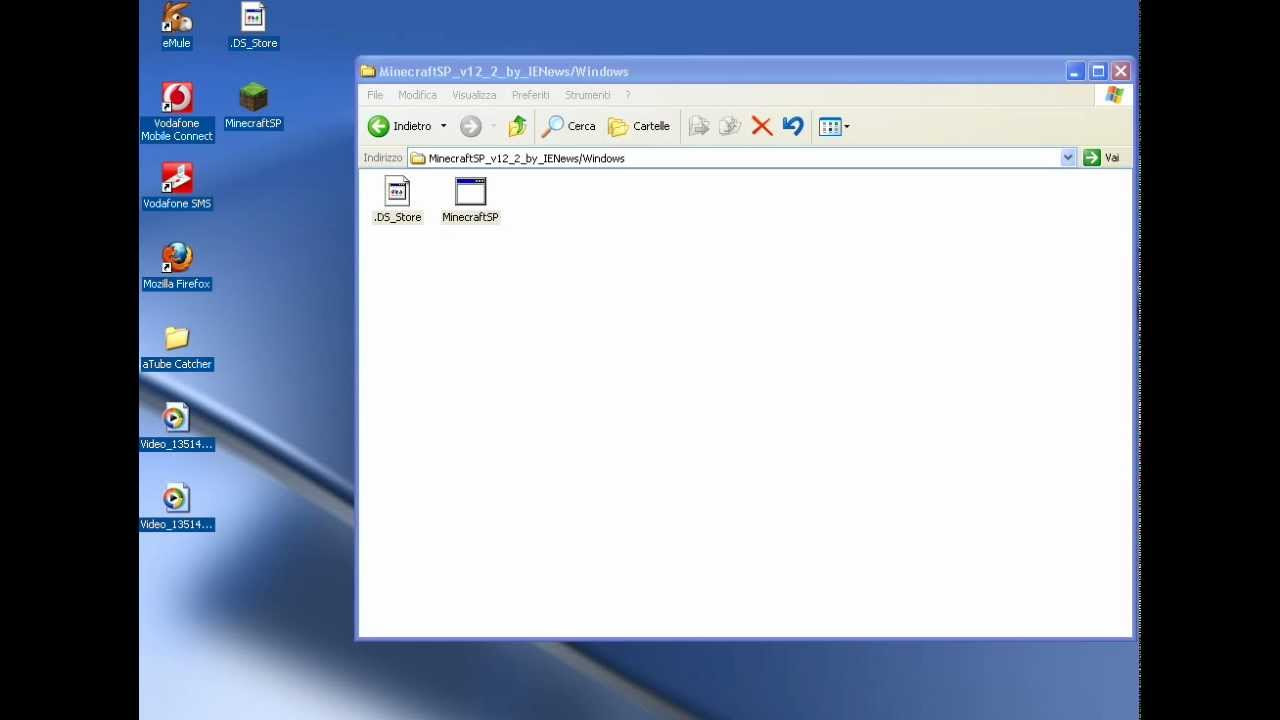1280x720 pixels.
Task: Open the Strumenti menu
Action: coord(588,95)
